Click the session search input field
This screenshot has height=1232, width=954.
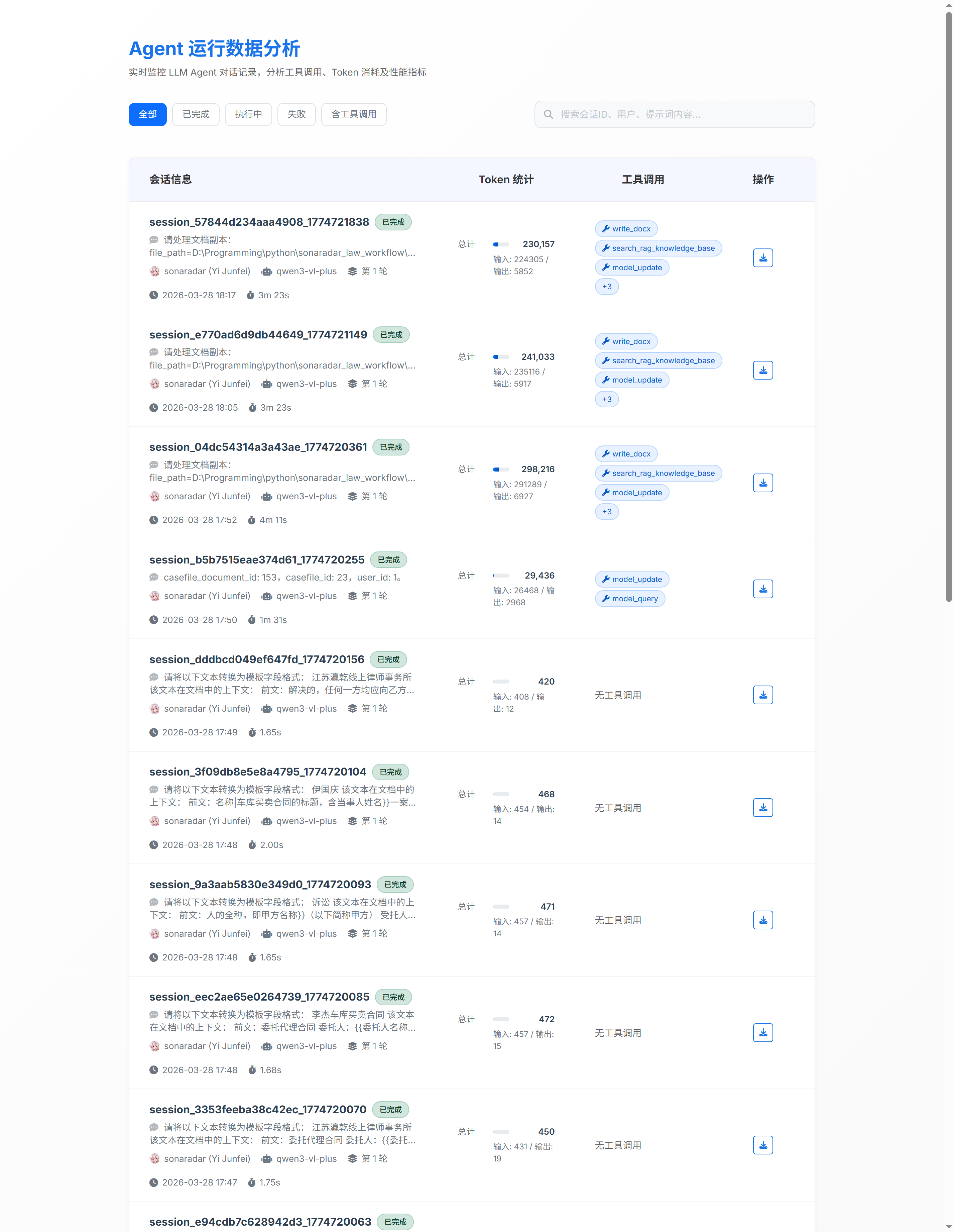point(682,114)
